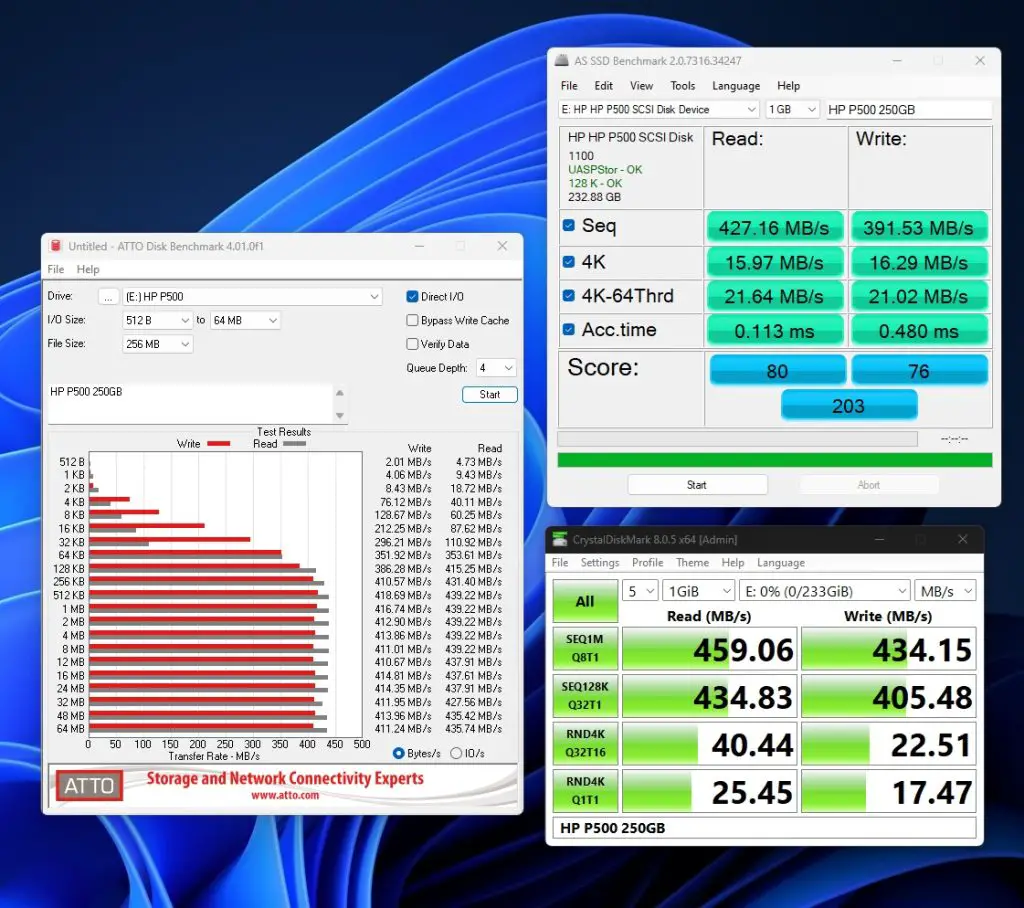Open Language menu in AS SSD Benchmark
The width and height of the screenshot is (1024, 908).
(x=736, y=86)
